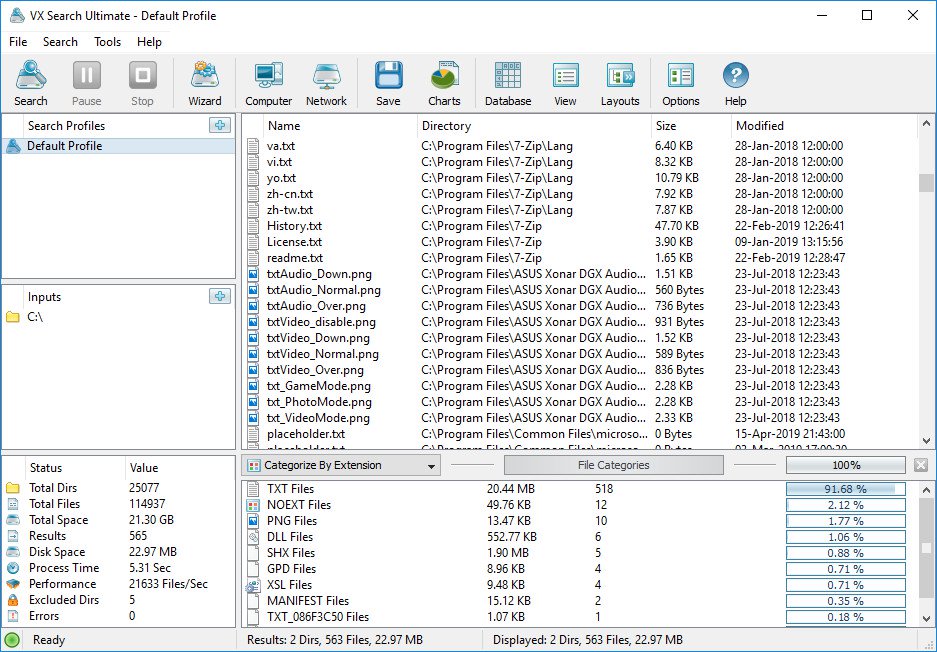This screenshot has width=937, height=652.
Task: Open the Network search icon
Action: [x=326, y=83]
